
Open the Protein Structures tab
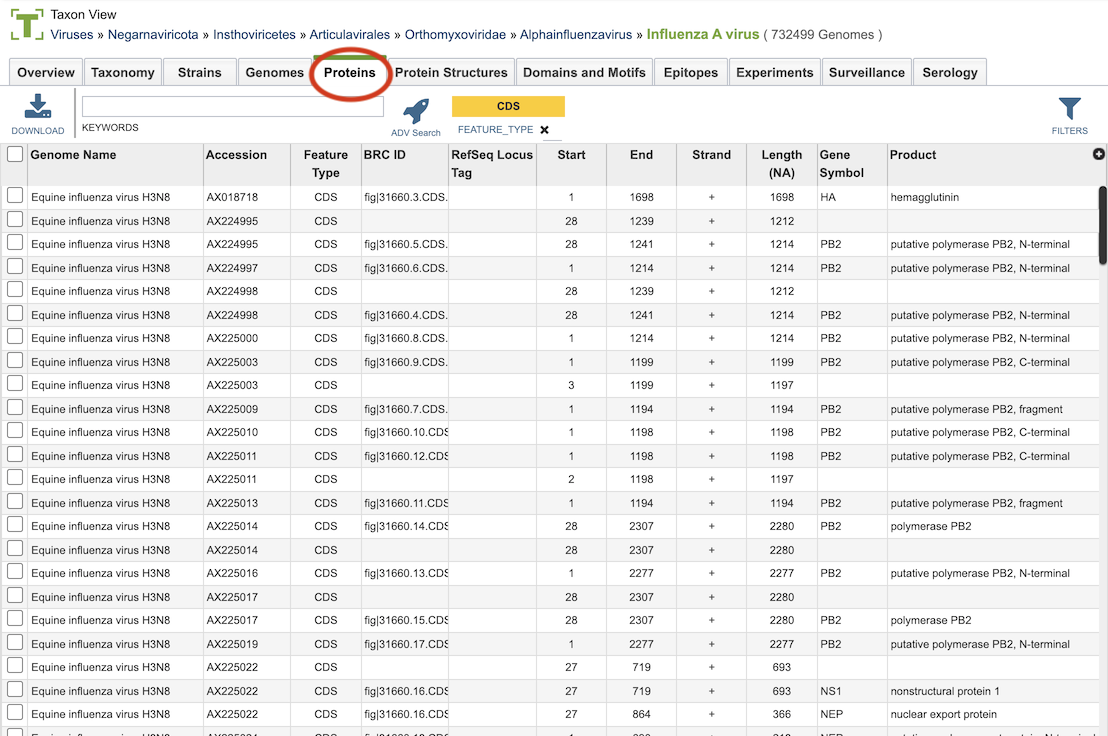click(x=451, y=72)
